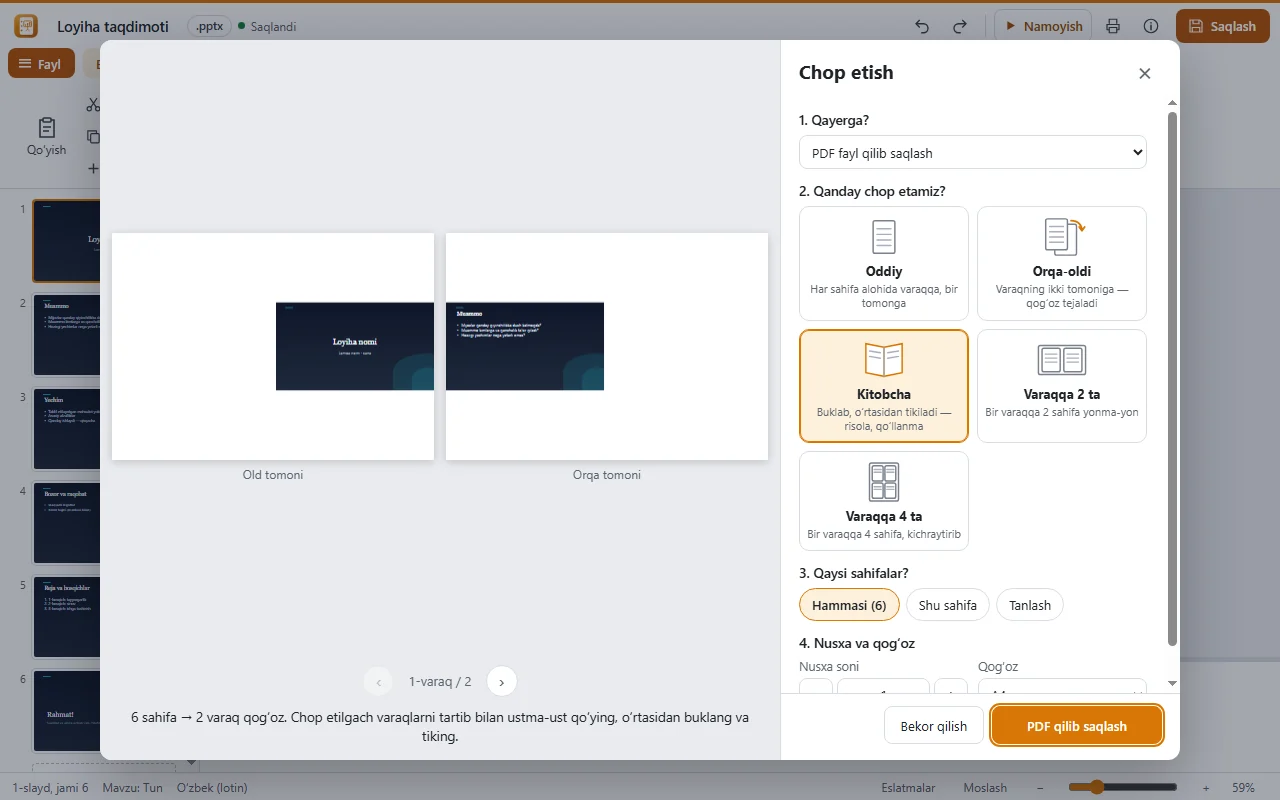Click the Saqlandi saved status text
This screenshot has width=1280, height=800.
pos(271,27)
